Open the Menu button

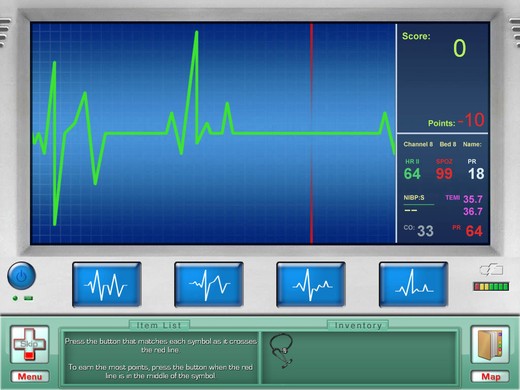[x=30, y=377]
